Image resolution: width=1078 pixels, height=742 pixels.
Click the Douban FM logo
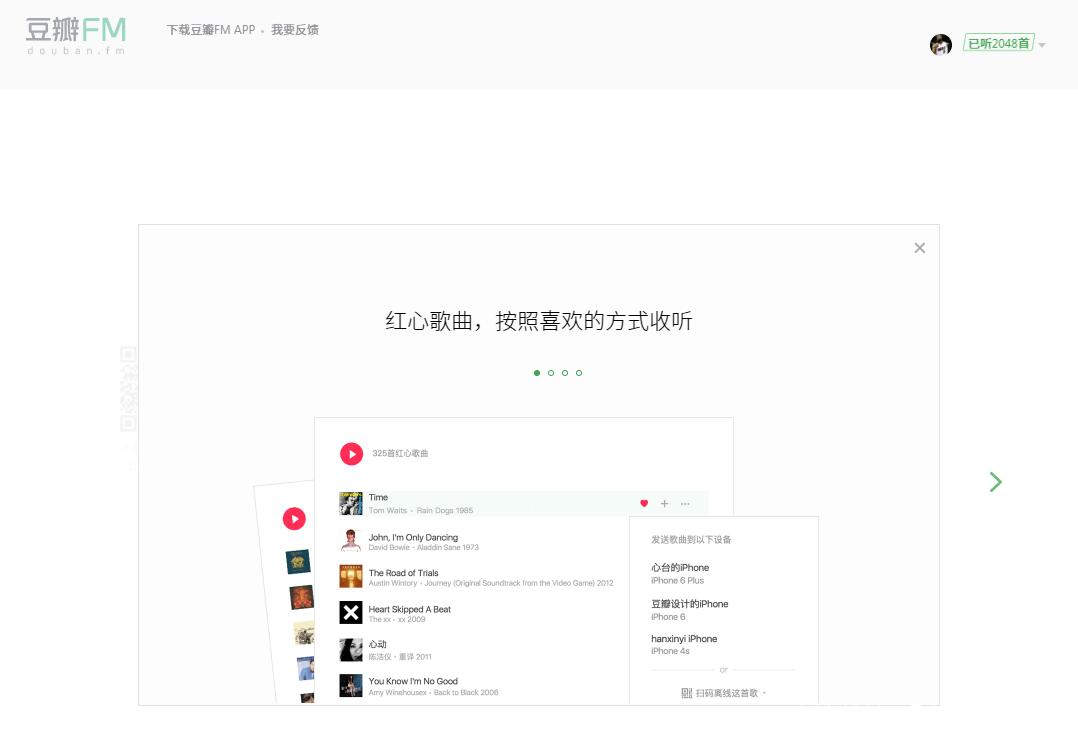[76, 36]
